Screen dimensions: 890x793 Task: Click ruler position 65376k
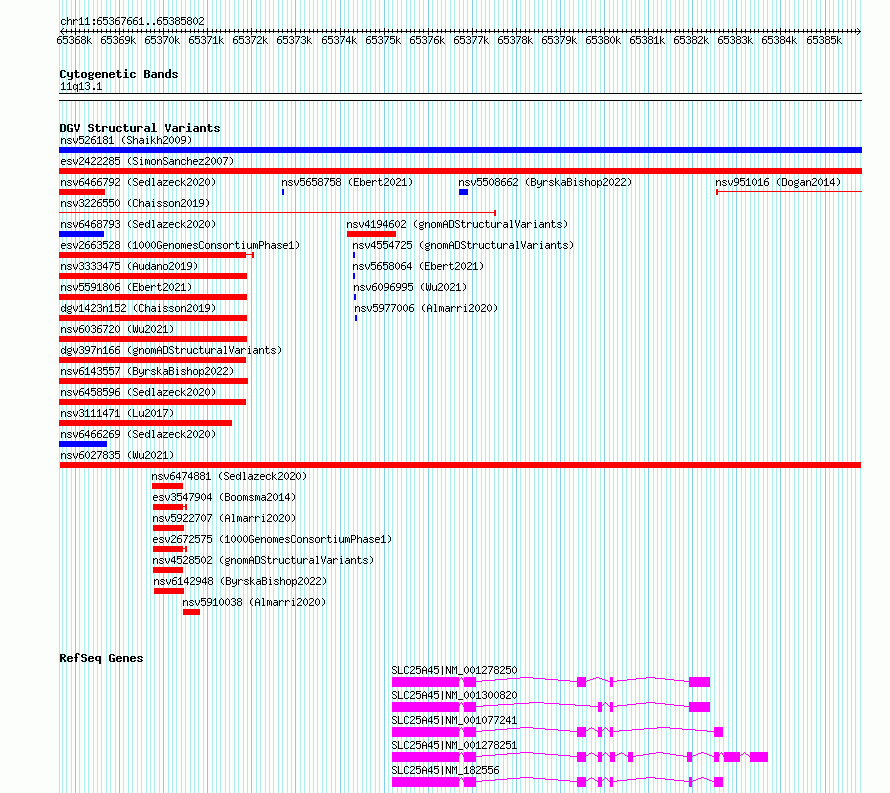coord(427,40)
